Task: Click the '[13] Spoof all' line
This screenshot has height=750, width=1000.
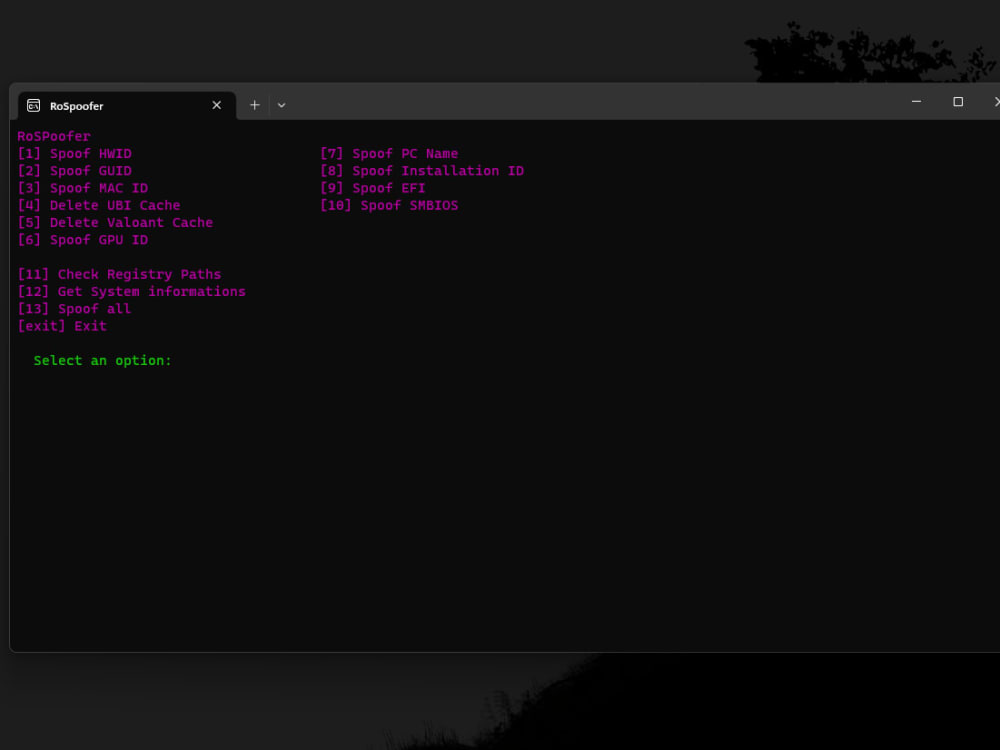Action: pyautogui.click(x=75, y=309)
